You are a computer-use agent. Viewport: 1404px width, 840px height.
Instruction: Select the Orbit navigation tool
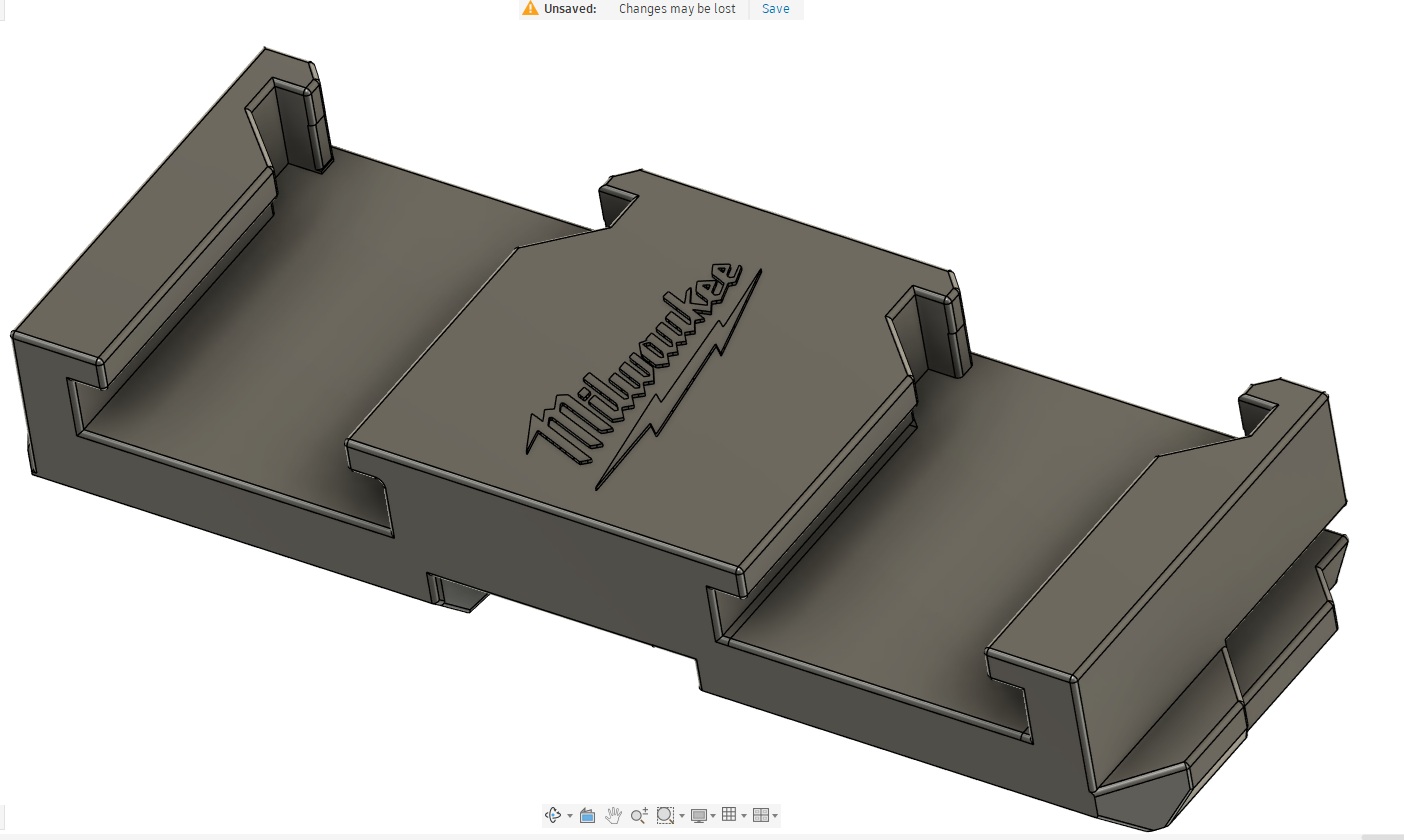coord(553,815)
